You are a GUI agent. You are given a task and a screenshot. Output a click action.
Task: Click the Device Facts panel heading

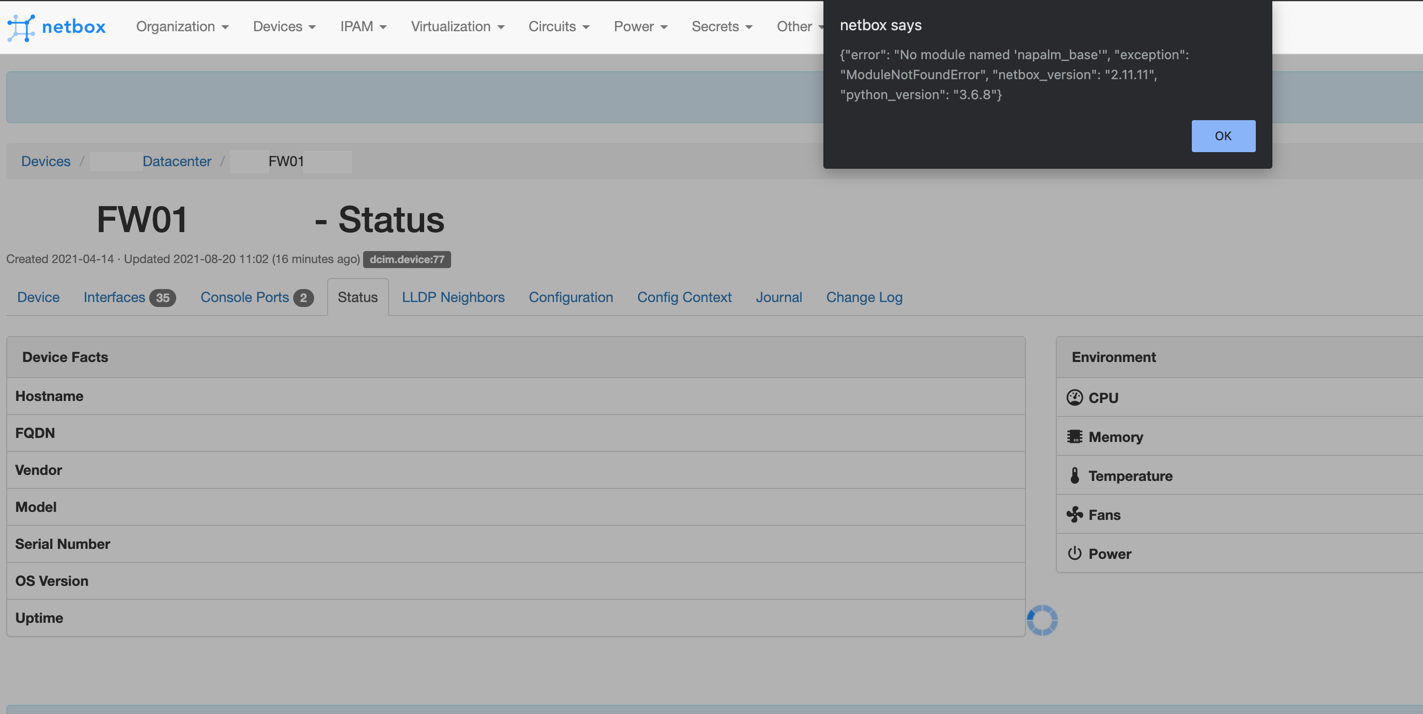click(65, 357)
